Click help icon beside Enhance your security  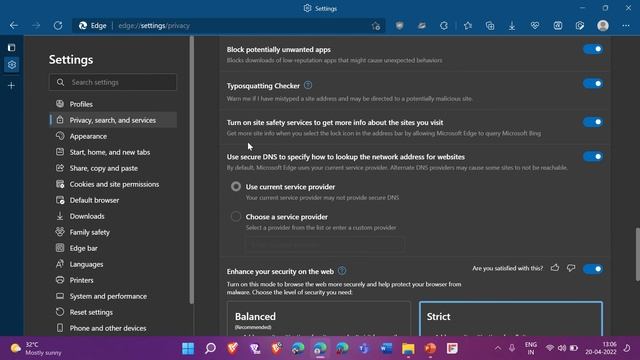342,271
